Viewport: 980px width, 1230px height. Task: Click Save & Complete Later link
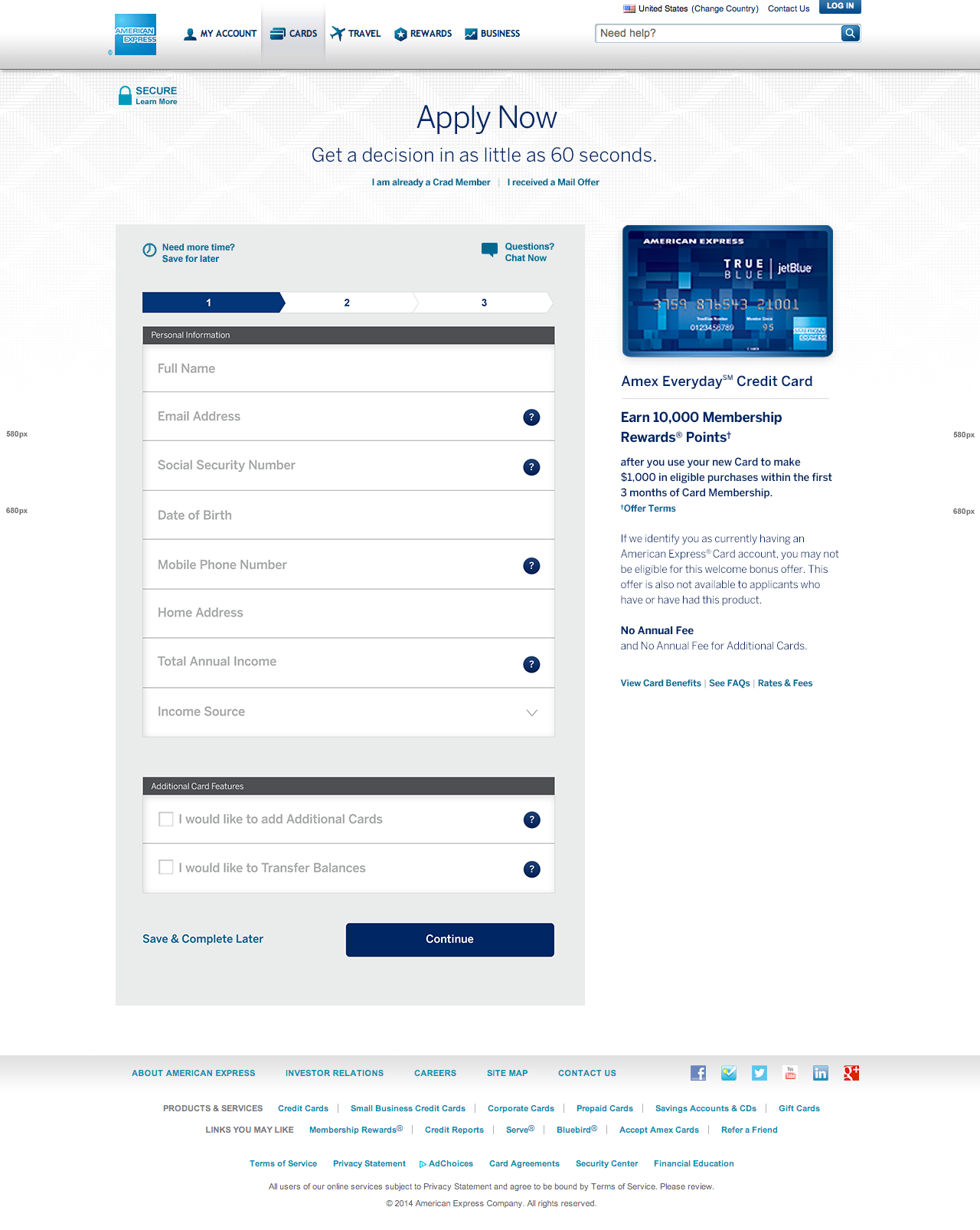[x=203, y=939]
